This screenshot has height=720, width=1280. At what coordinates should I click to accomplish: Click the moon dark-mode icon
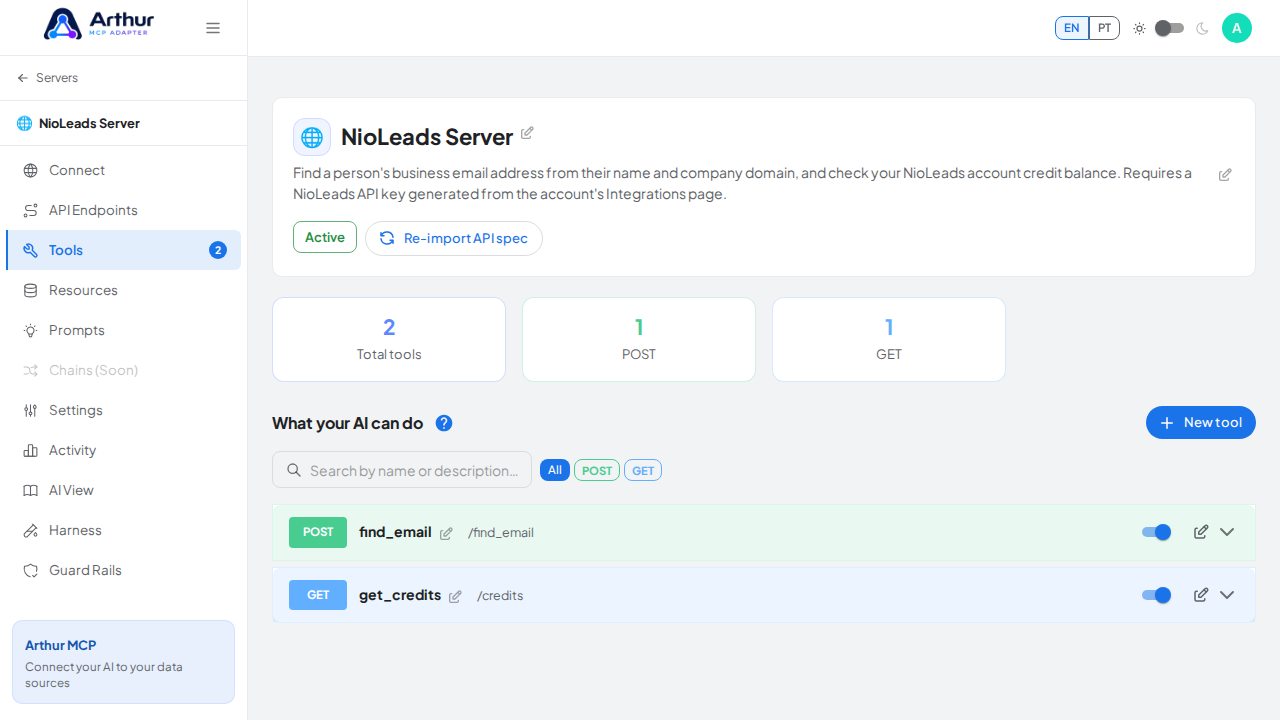[1202, 28]
